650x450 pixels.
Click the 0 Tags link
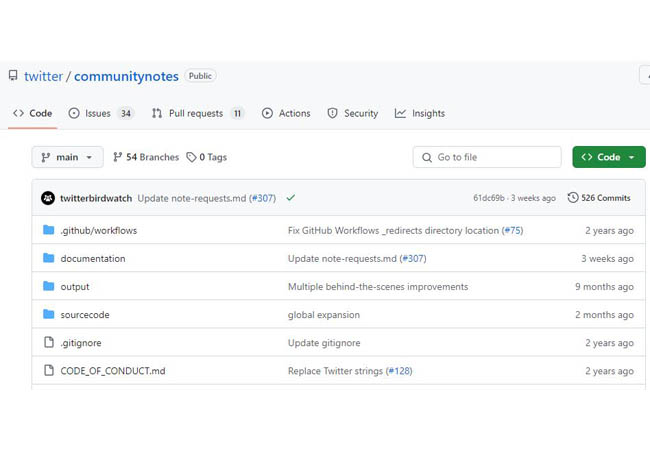pos(207,157)
